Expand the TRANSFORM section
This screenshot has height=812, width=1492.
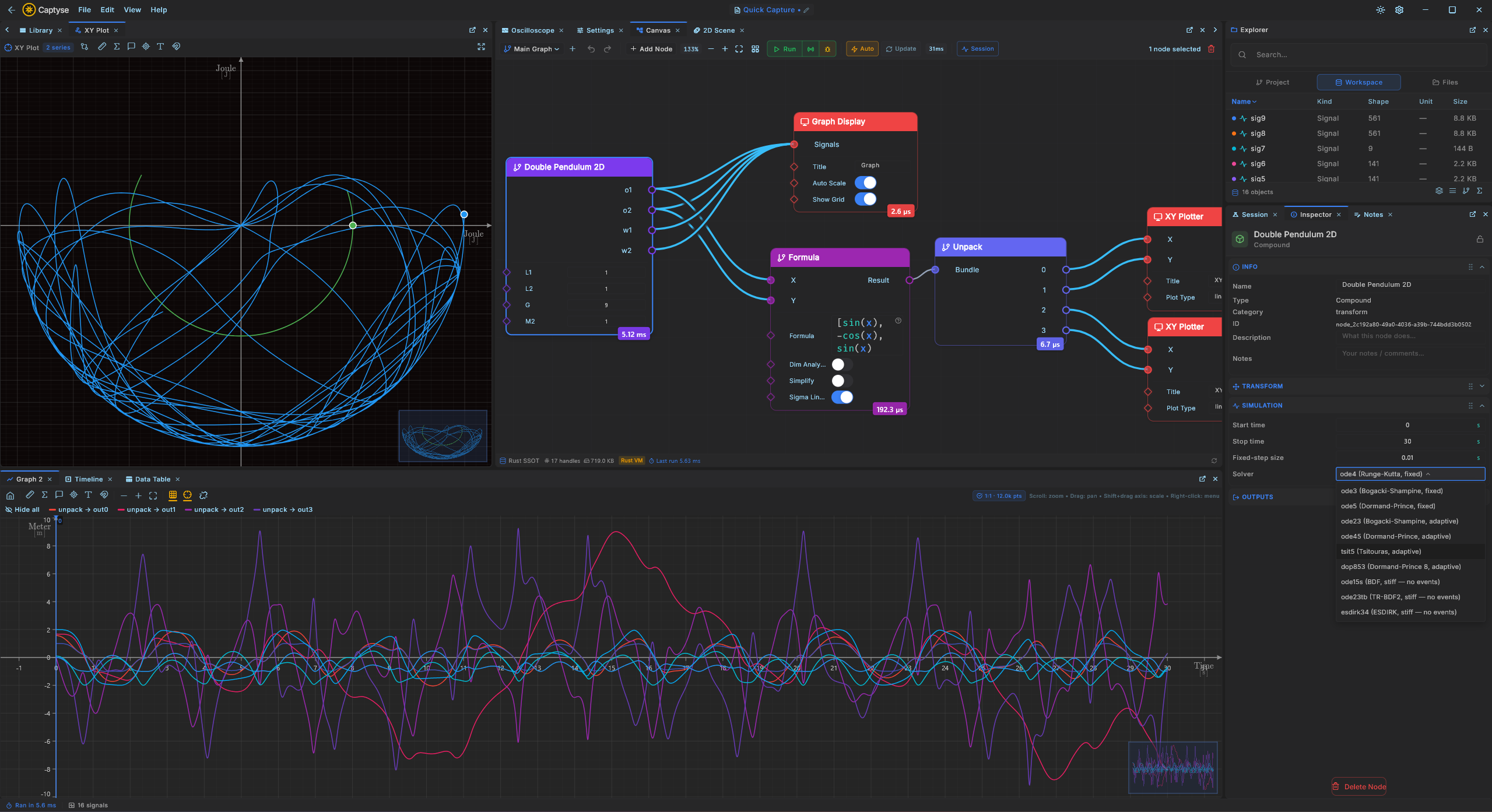click(x=1482, y=386)
